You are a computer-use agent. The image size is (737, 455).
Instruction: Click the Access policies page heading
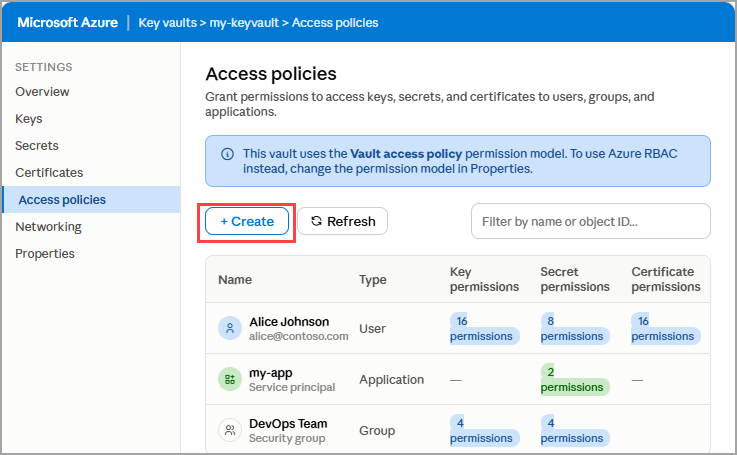tap(271, 74)
